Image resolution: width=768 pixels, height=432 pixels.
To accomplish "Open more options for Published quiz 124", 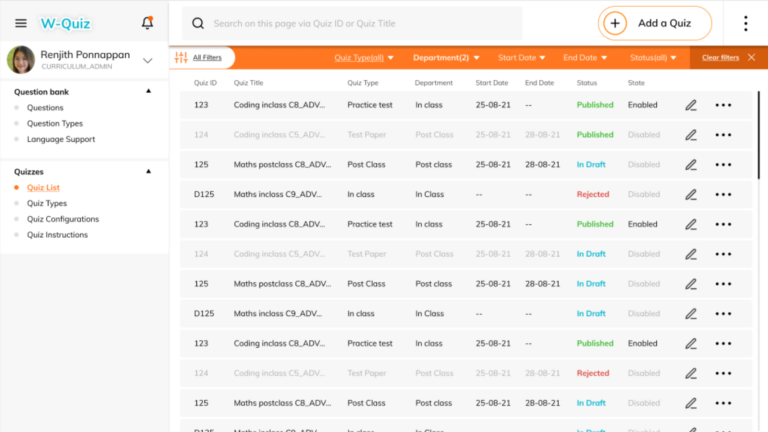I will 723,135.
